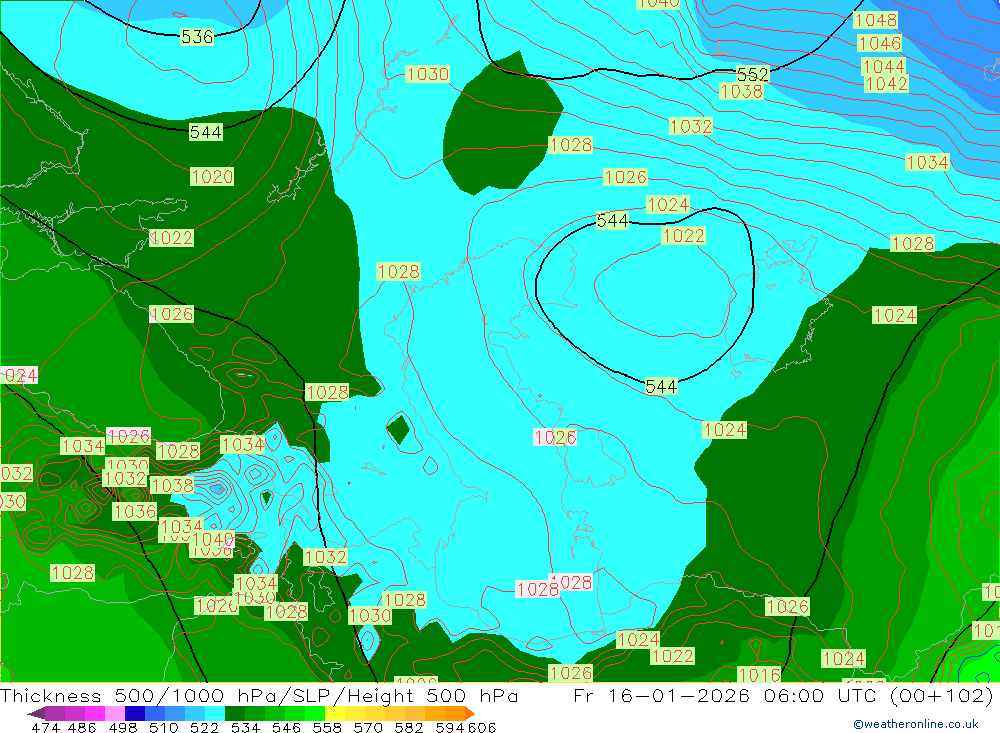
Task: Click the map title 'Thickness 500/1000 hPa/SLP/Height 500 hPa'
Action: coord(259,695)
